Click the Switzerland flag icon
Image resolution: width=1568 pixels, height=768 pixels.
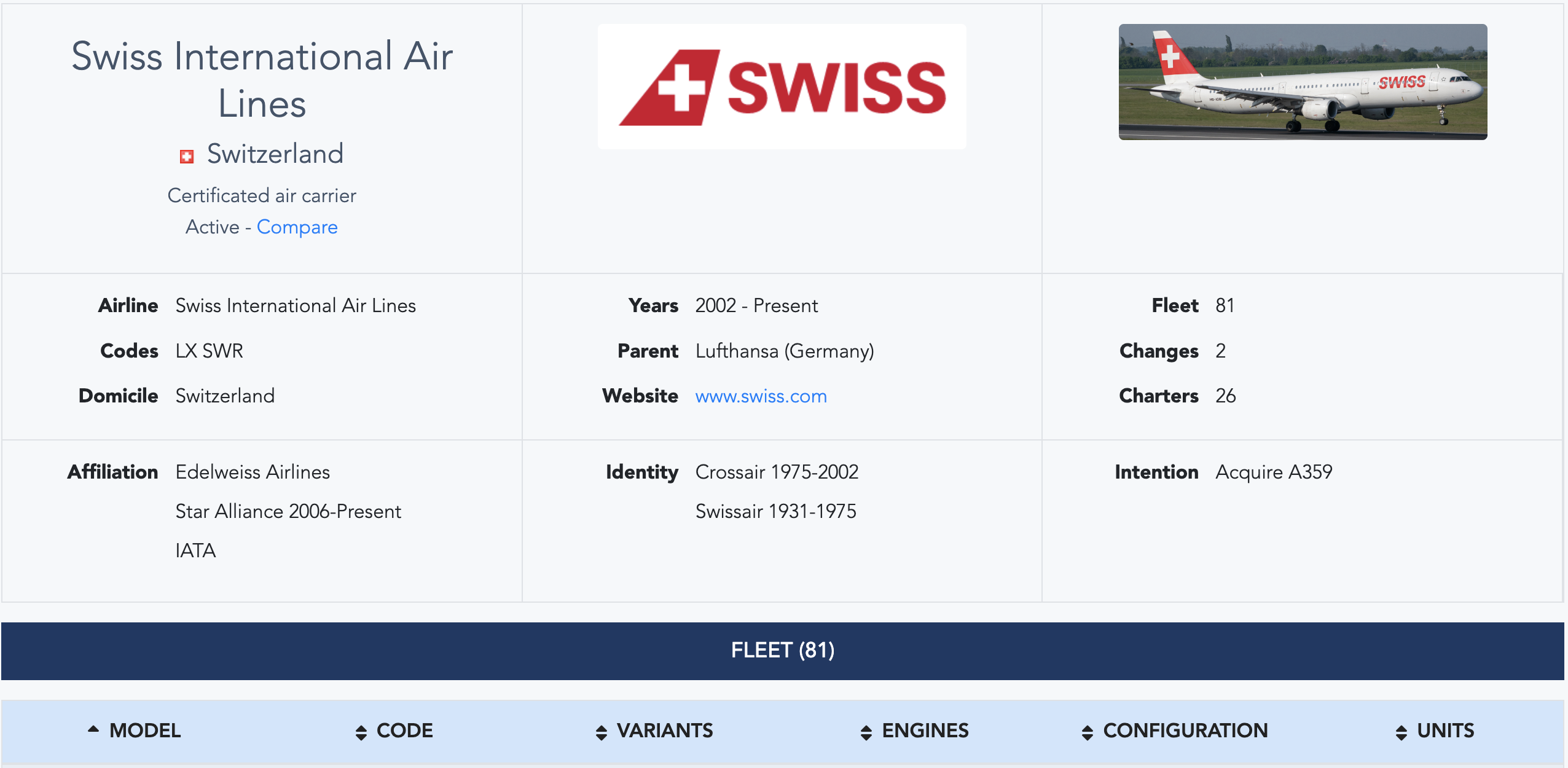click(x=187, y=157)
